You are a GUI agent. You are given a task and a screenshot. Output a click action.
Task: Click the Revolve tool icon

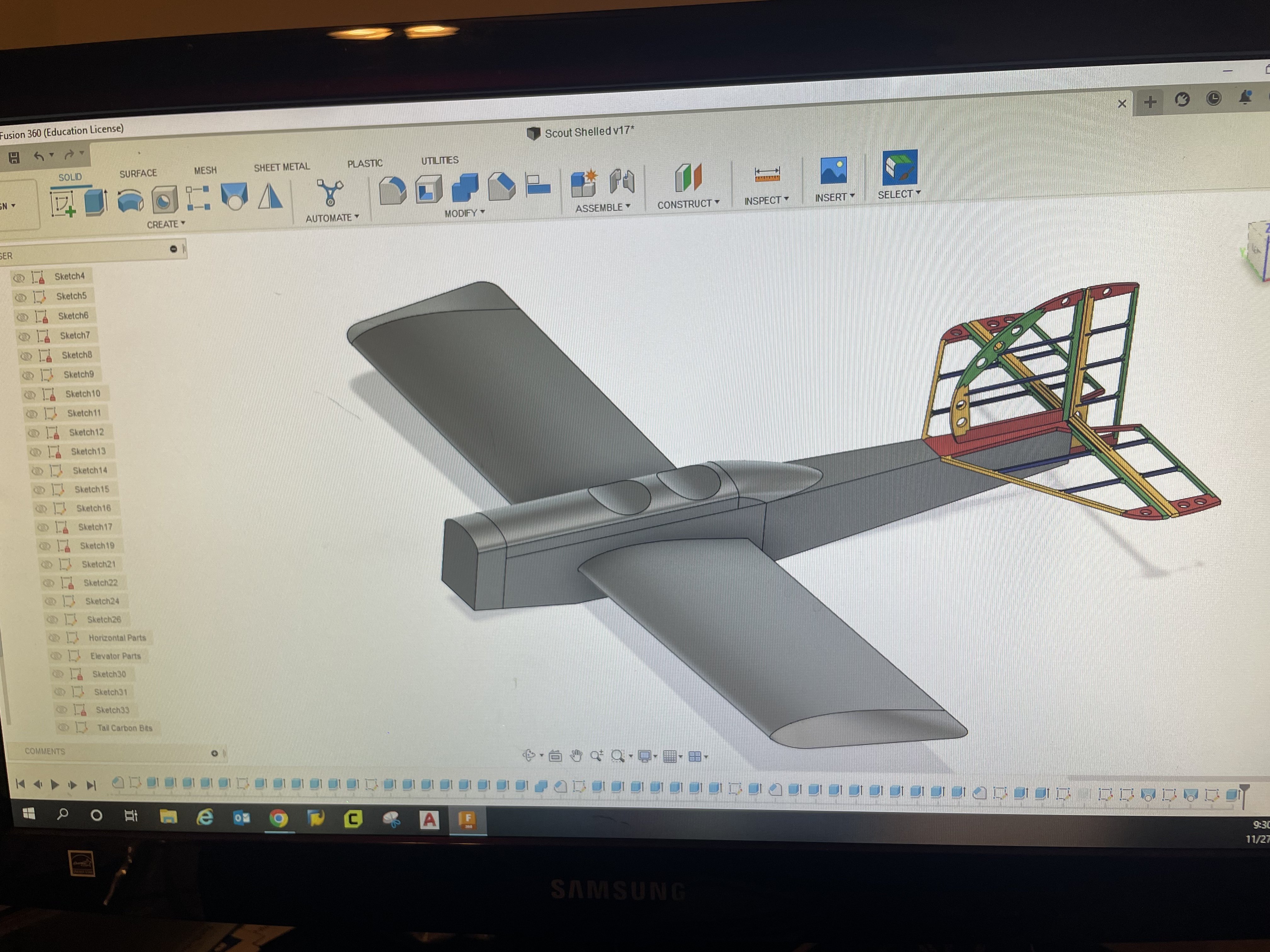(130, 201)
